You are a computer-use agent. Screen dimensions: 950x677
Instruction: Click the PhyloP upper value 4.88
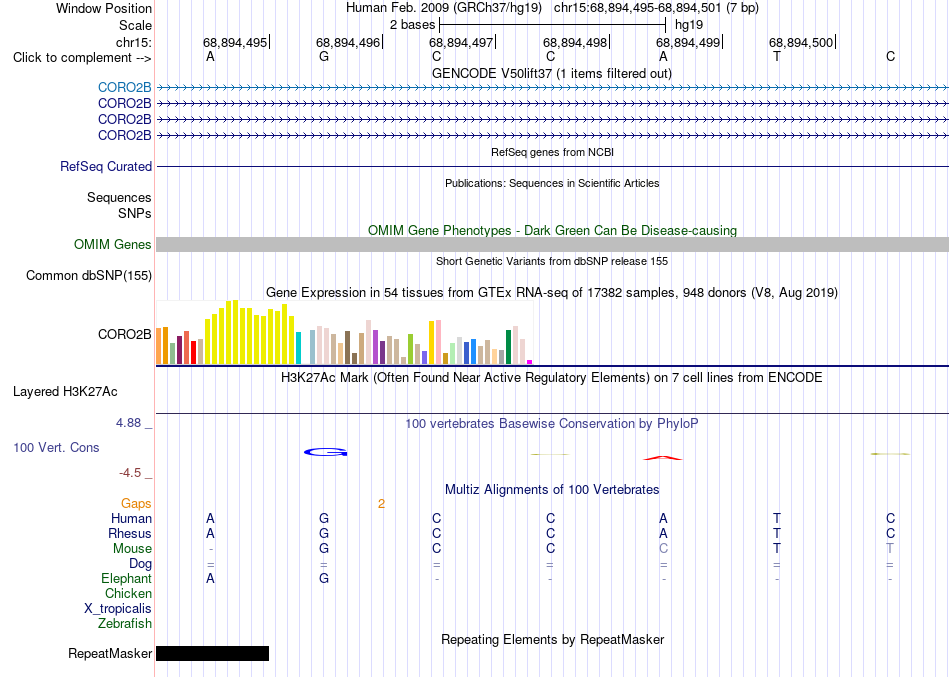(128, 423)
